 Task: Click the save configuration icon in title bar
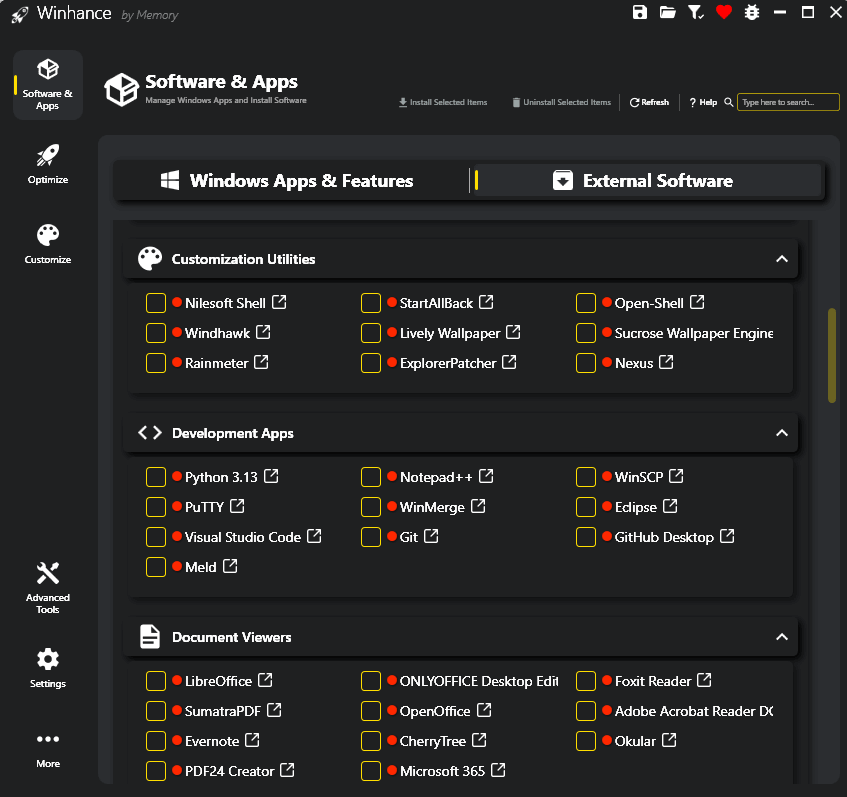(x=640, y=13)
